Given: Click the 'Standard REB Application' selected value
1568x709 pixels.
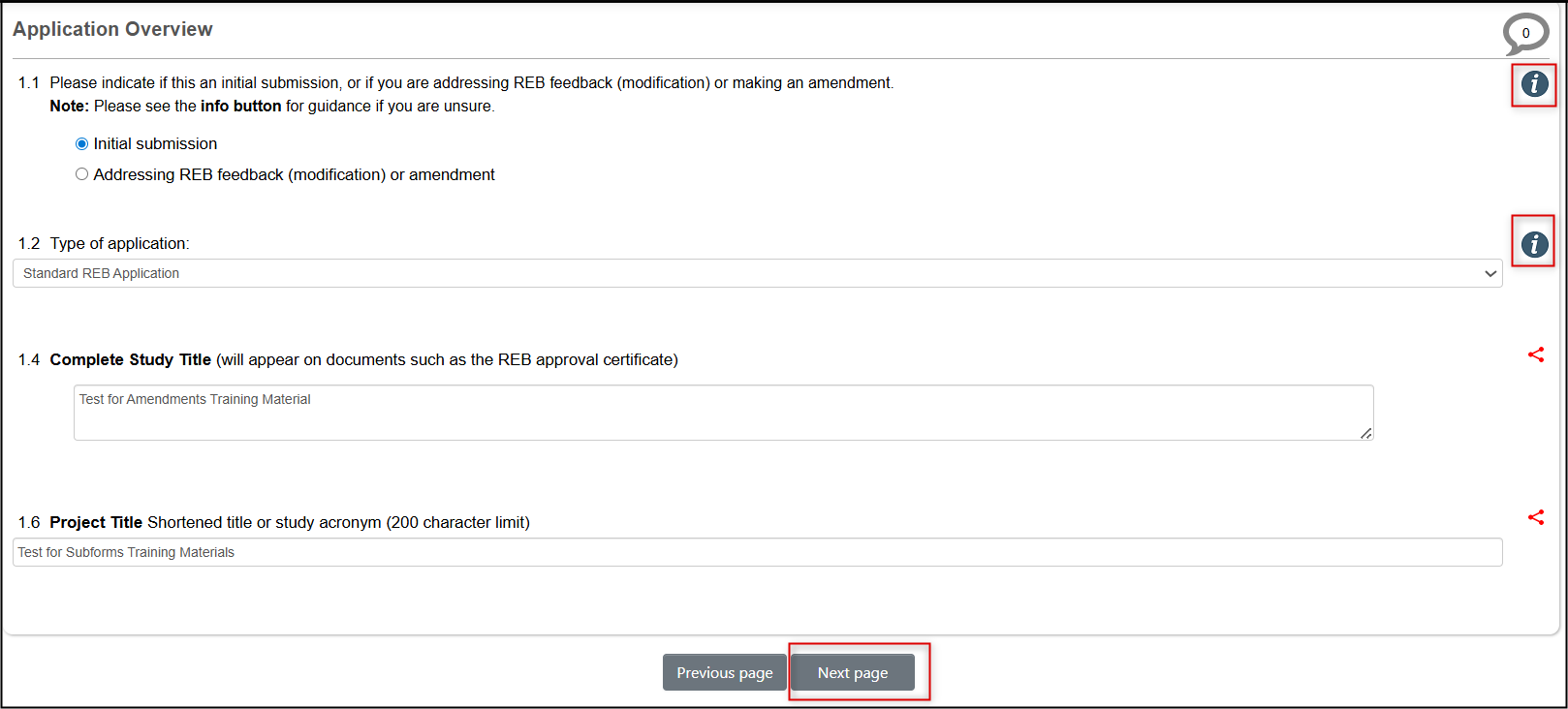Looking at the screenshot, I should [102, 273].
